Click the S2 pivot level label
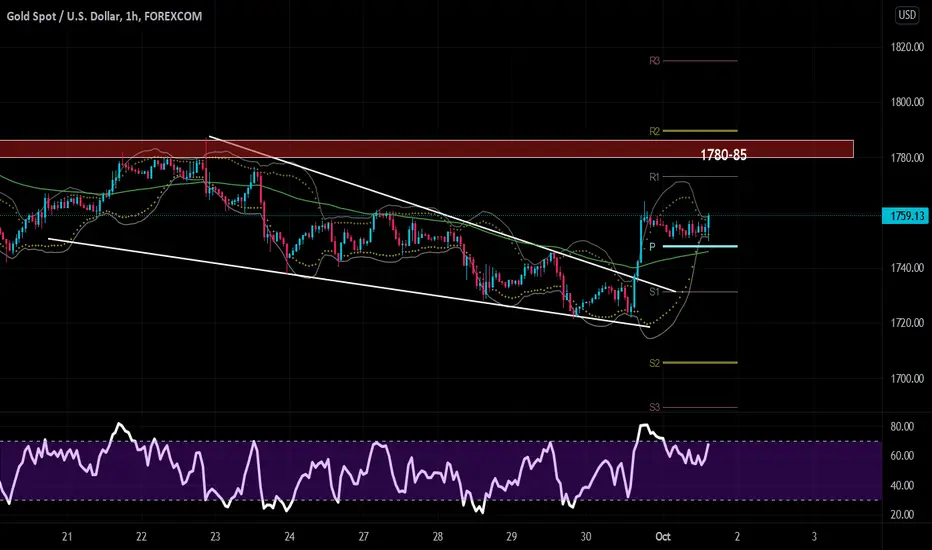Image resolution: width=932 pixels, height=550 pixels. tap(654, 363)
